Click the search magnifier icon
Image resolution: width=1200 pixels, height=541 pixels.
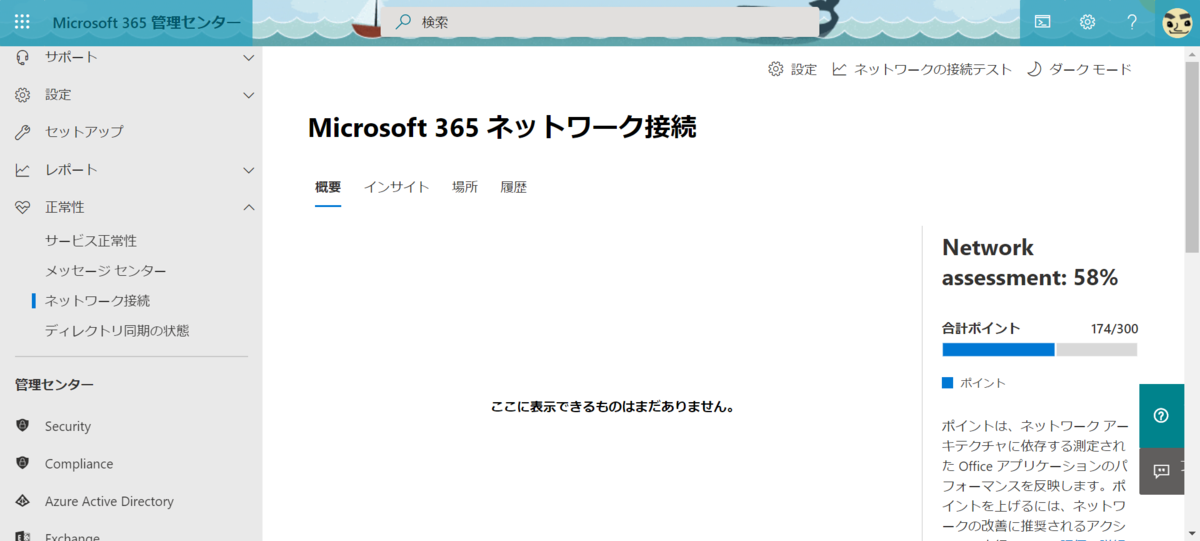click(x=404, y=22)
